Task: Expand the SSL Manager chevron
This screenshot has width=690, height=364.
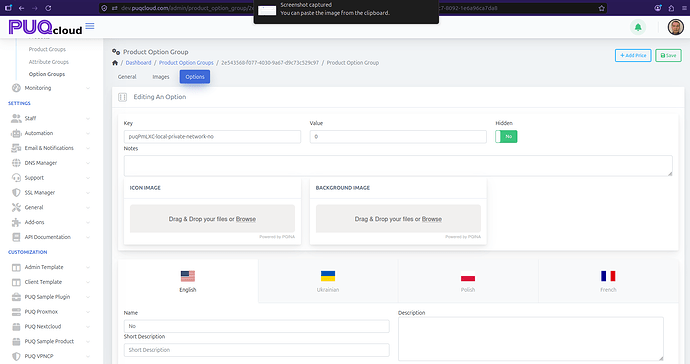Action: click(88, 193)
